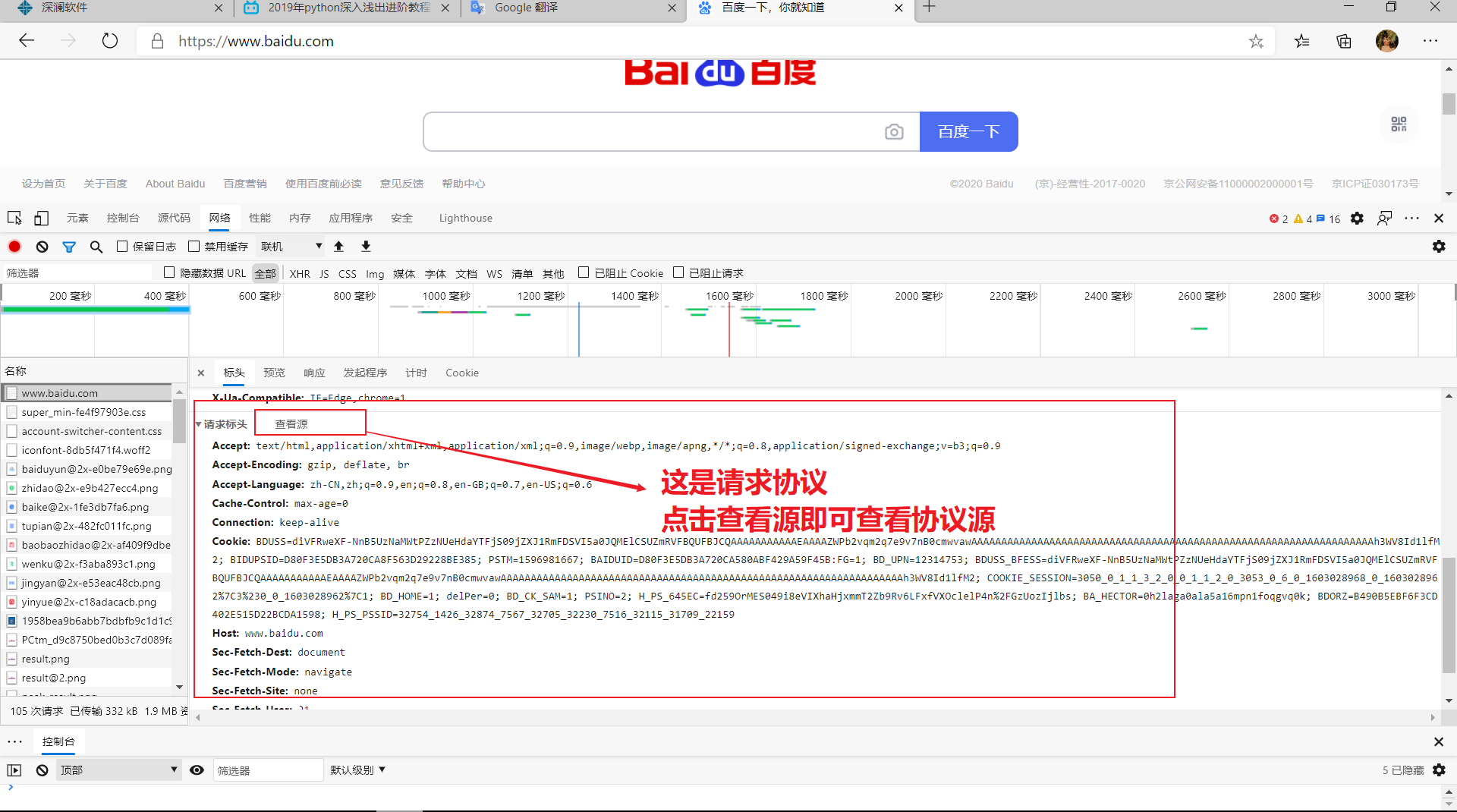Clear the network log
The width and height of the screenshot is (1457, 812).
(x=42, y=247)
